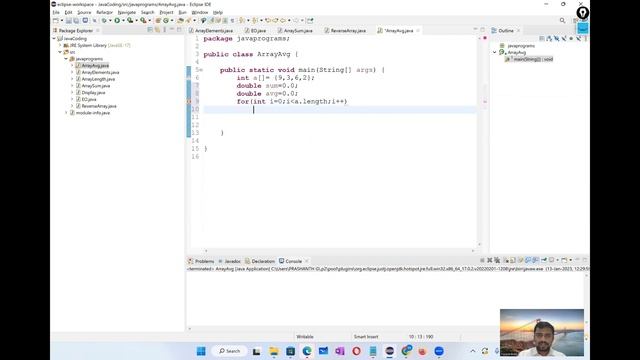Toggle Hide Fields in the Outline toolbar
Viewport: 640px width, 360px height.
tap(556, 38)
